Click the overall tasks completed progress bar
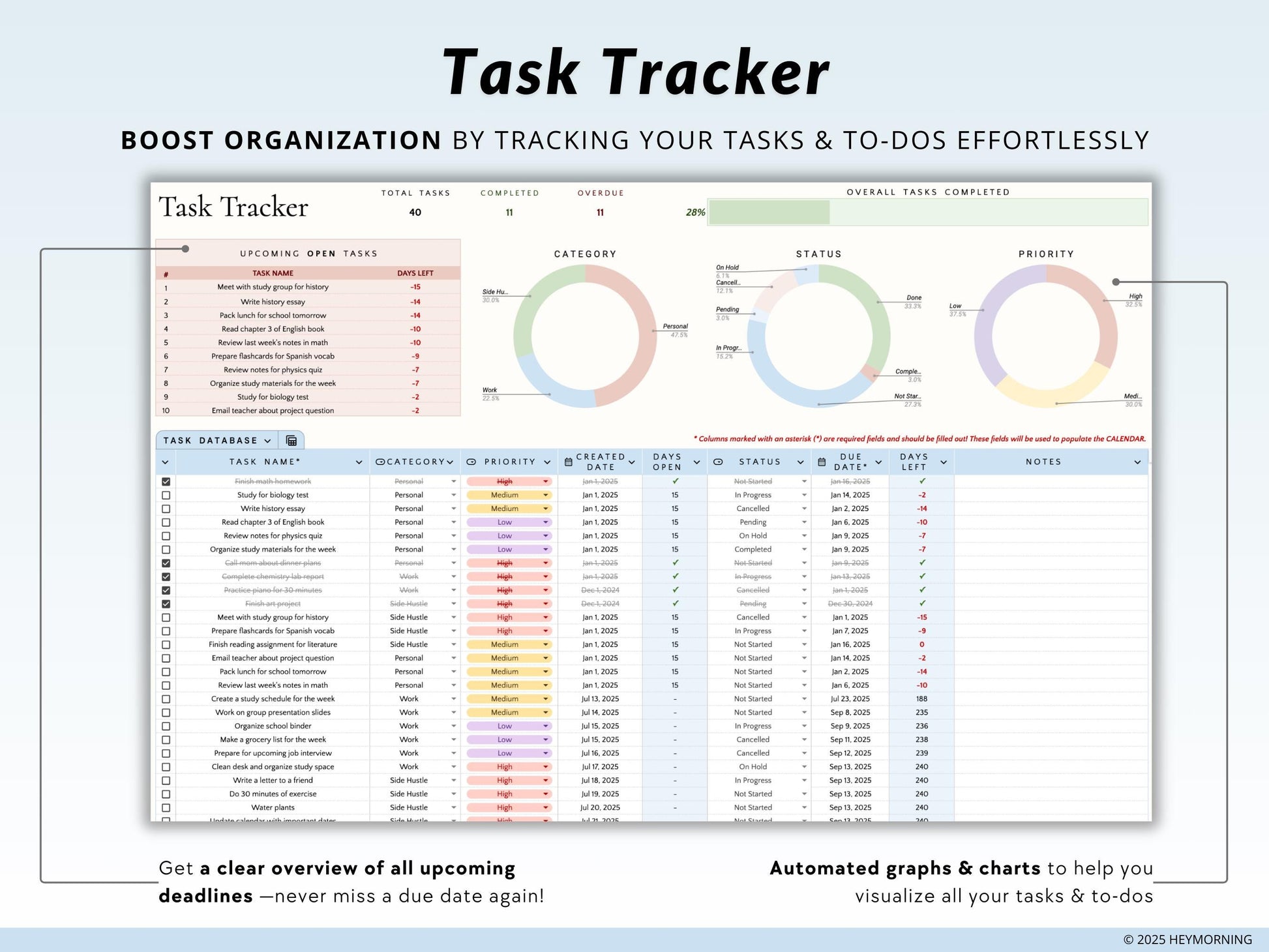 (x=928, y=213)
